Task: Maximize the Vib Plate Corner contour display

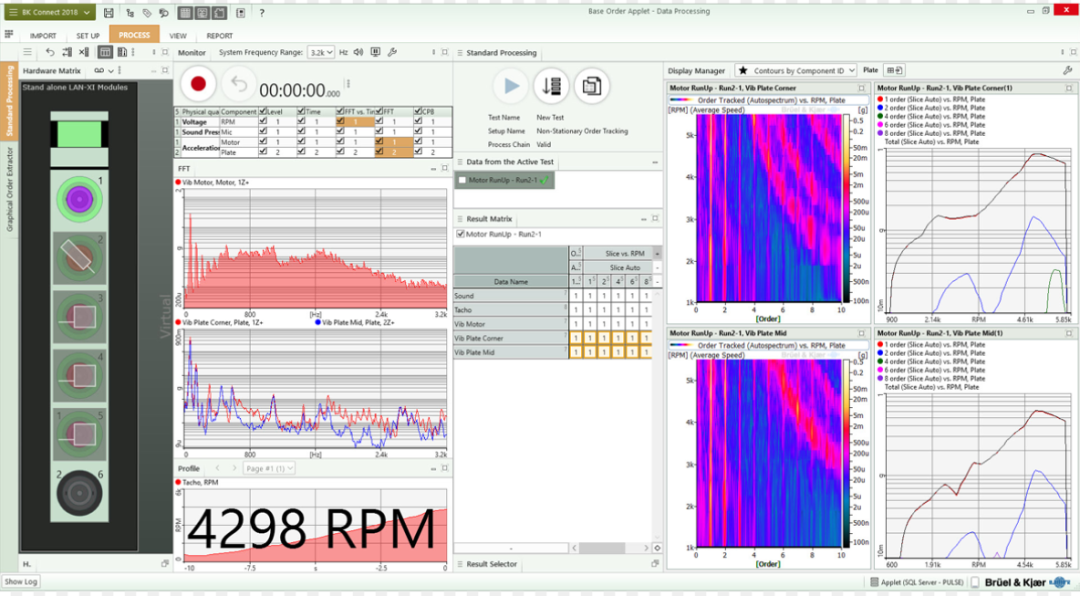Action: coord(862,88)
